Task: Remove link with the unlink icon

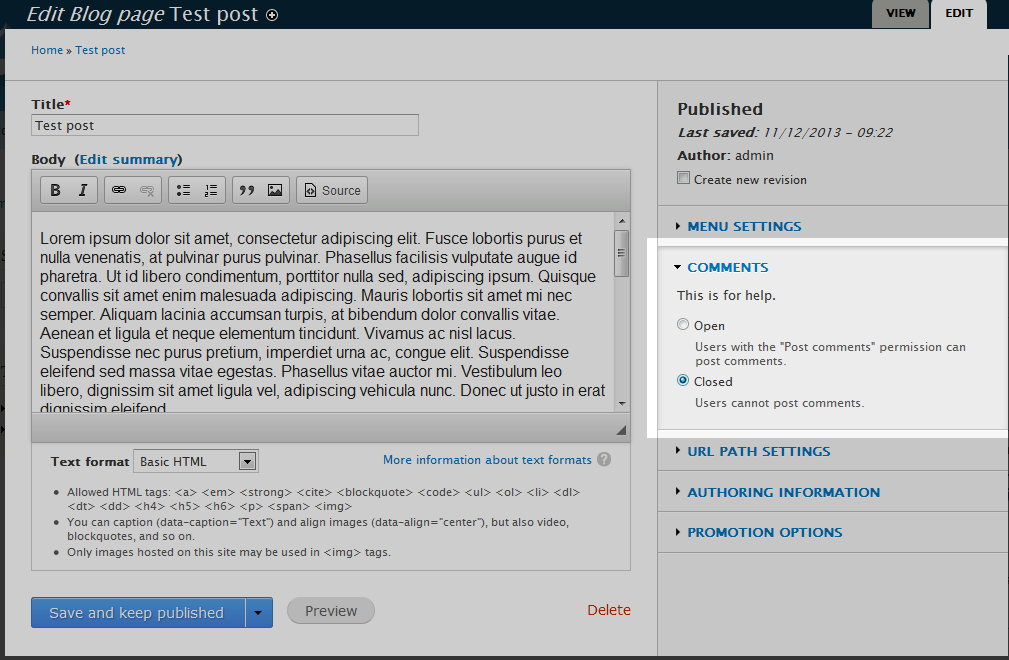Action: [x=147, y=190]
